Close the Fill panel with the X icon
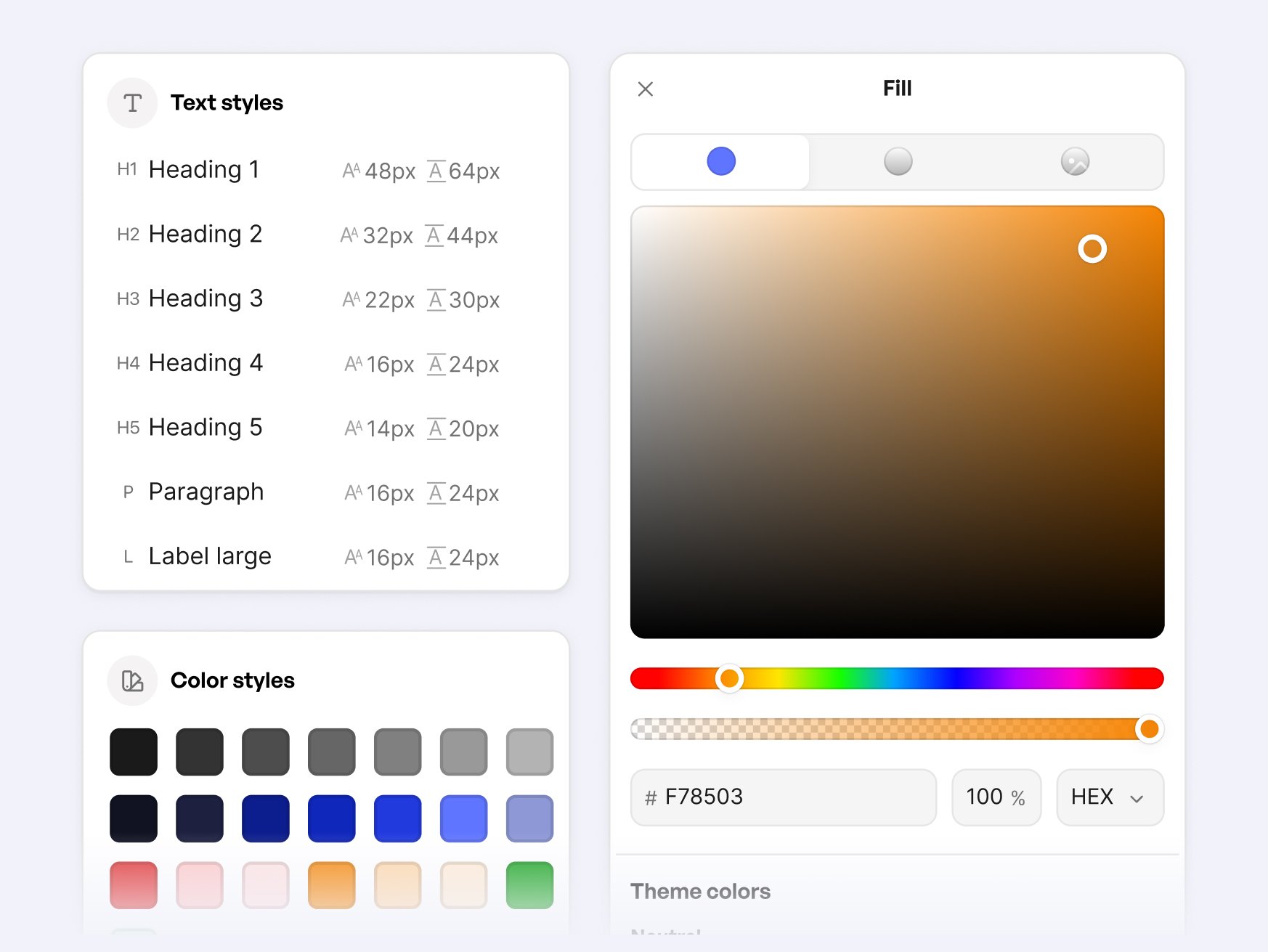Viewport: 1268px width, 952px height. [x=645, y=89]
